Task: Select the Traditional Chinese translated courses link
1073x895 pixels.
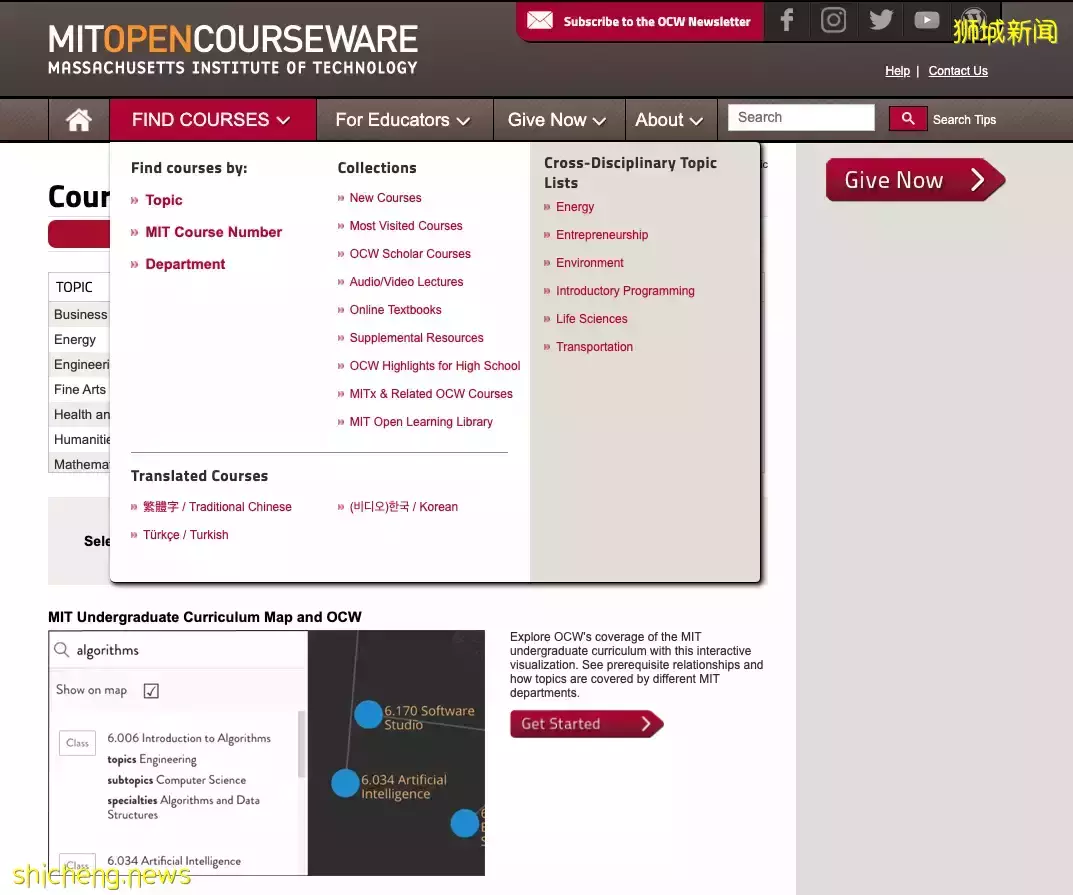Action: point(217,507)
